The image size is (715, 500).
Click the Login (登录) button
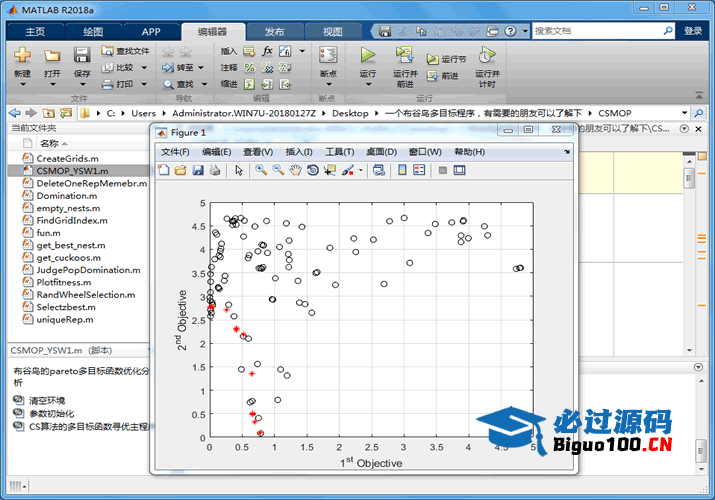pos(693,31)
